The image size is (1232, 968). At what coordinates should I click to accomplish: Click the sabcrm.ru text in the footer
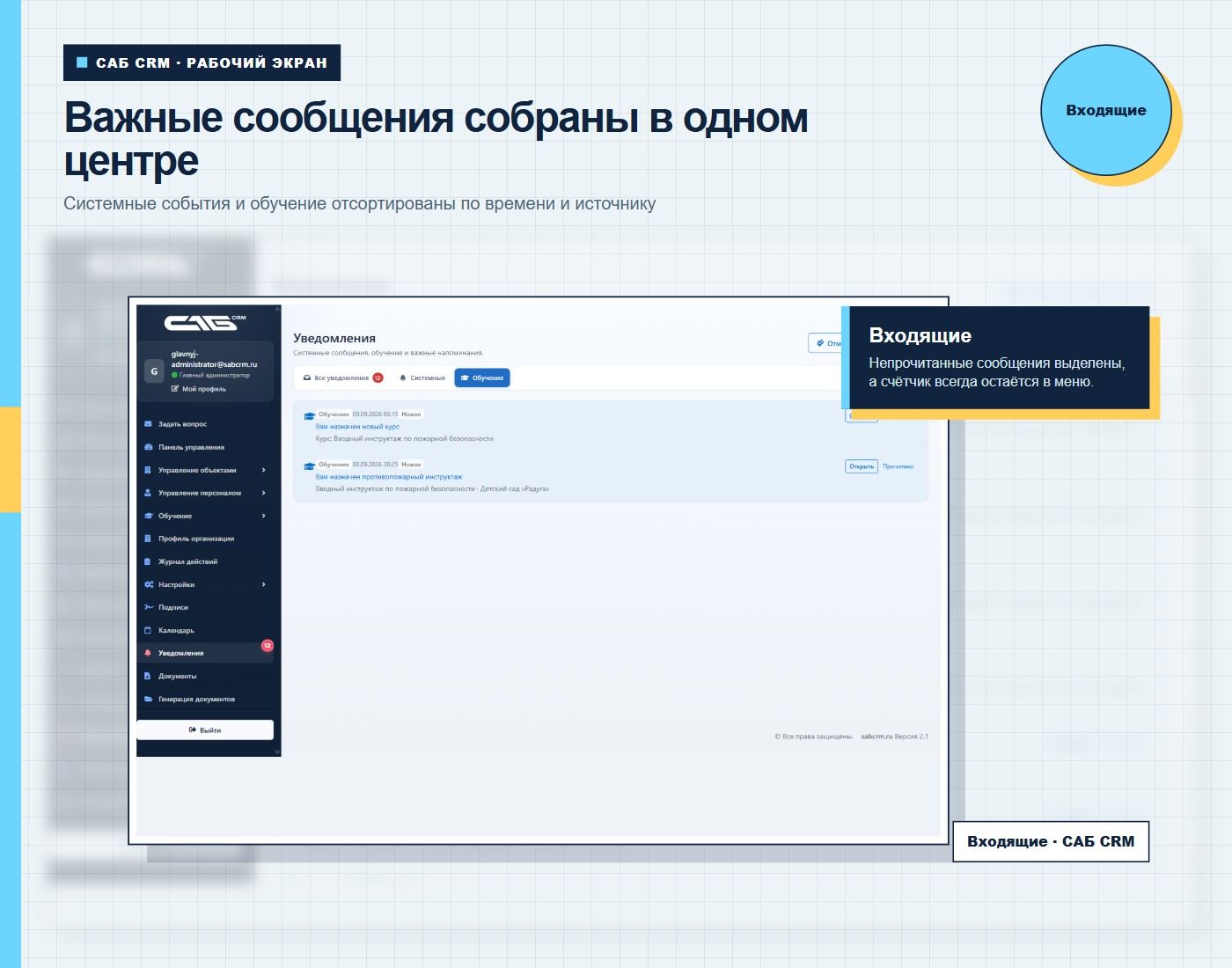pyautogui.click(x=876, y=737)
